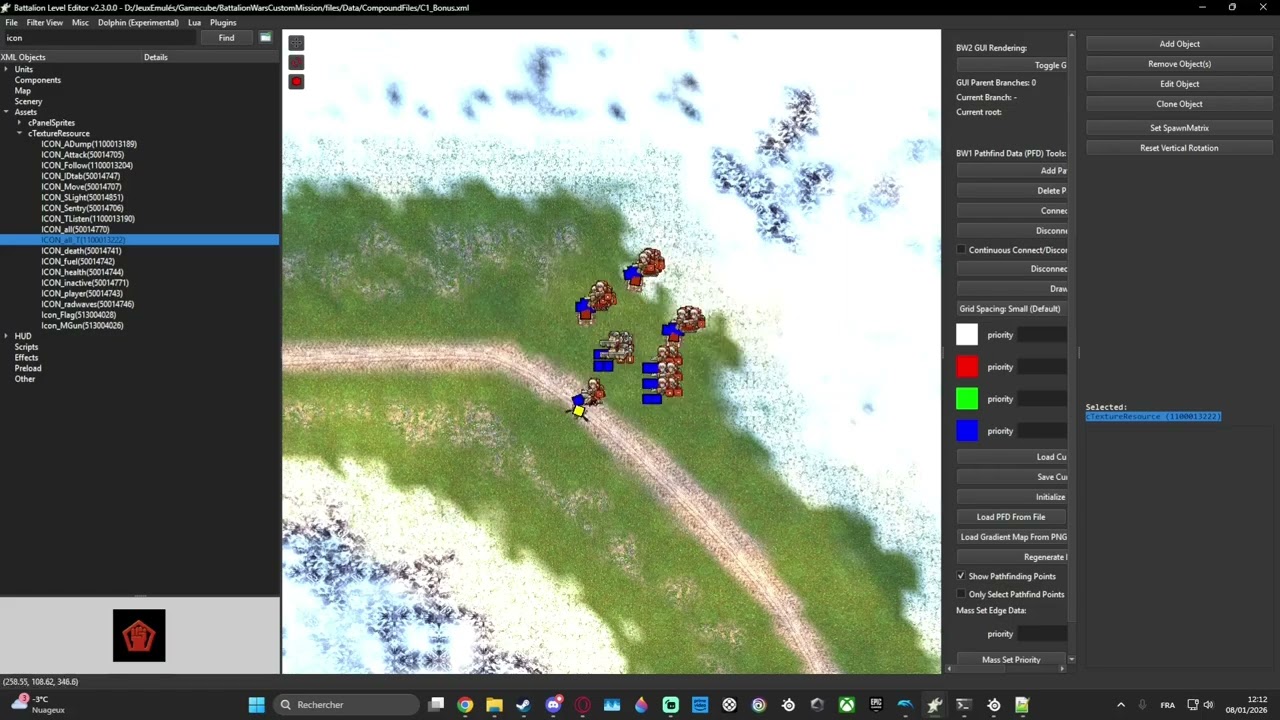This screenshot has height=720, width=1280.
Task: Open Epic Games launcher from taskbar
Action: [x=876, y=705]
